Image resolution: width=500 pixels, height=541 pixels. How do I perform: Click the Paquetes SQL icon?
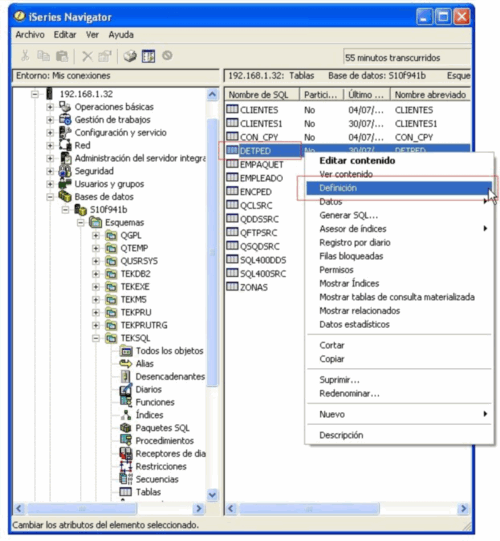tap(126, 428)
